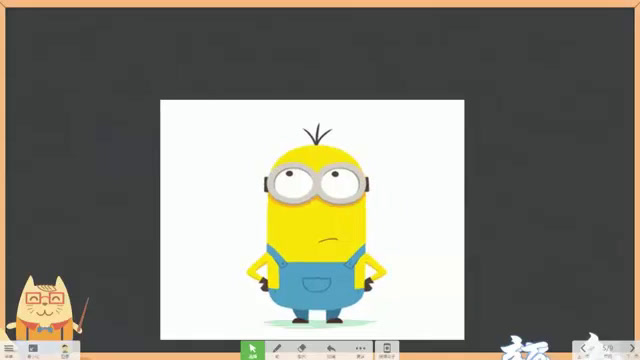Click empty blackboard area above the picture
This screenshot has width=640, height=360.
pos(312,53)
